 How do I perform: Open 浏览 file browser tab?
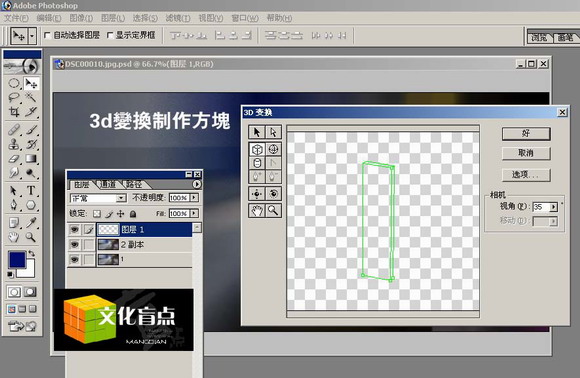tap(539, 37)
